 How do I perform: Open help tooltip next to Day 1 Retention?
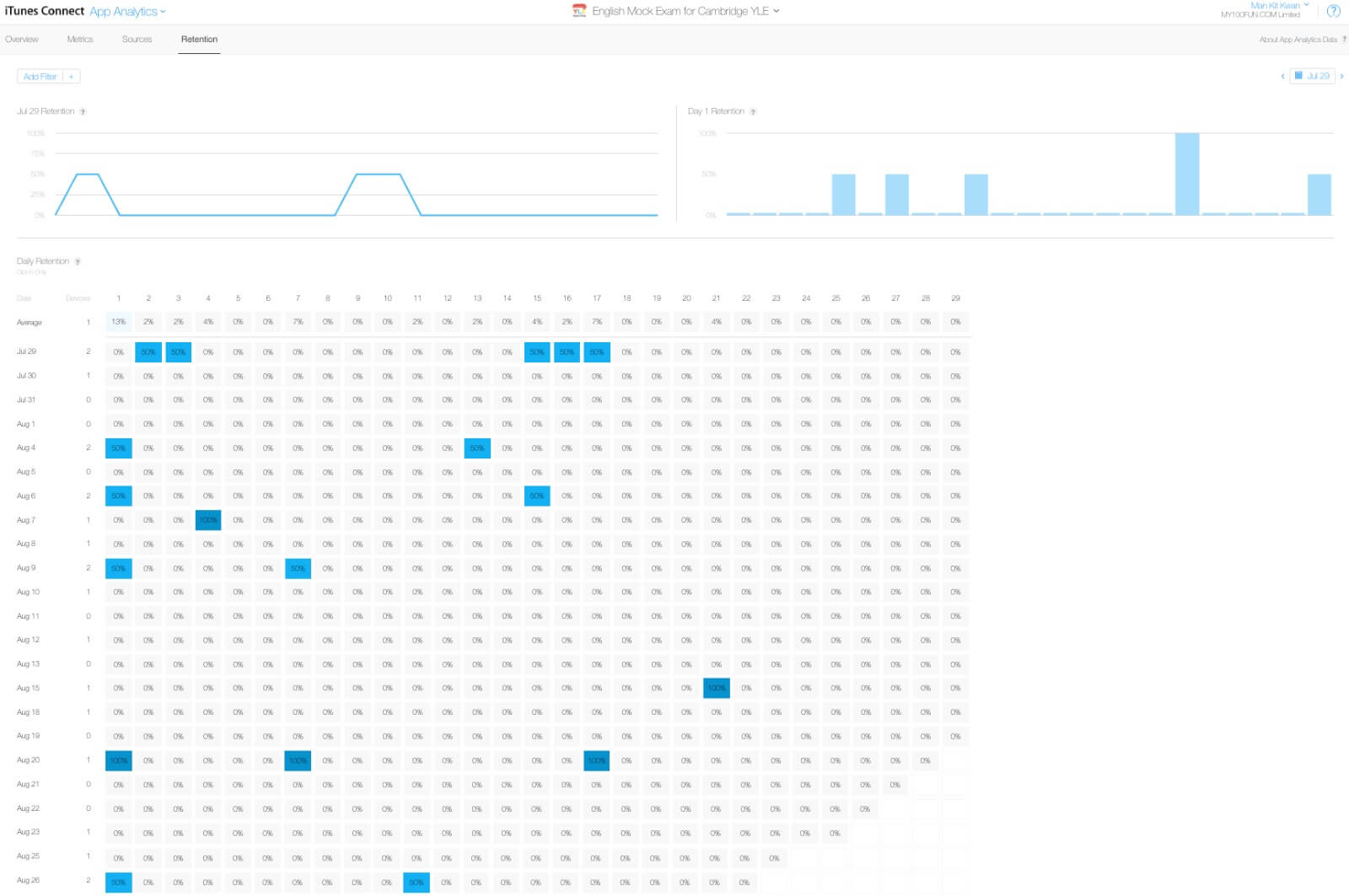(x=753, y=112)
